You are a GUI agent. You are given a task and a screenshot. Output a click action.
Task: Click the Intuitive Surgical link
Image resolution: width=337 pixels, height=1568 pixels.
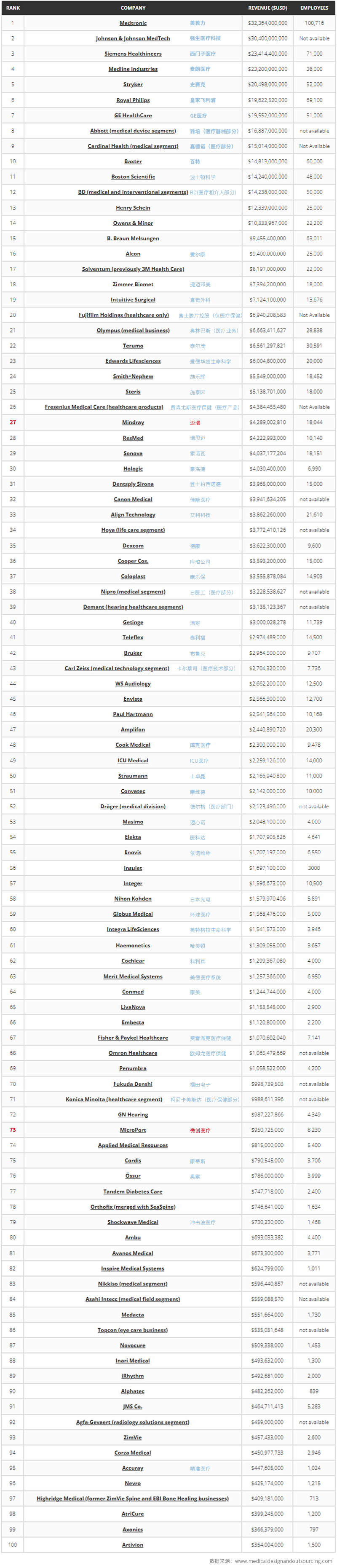tap(133, 299)
